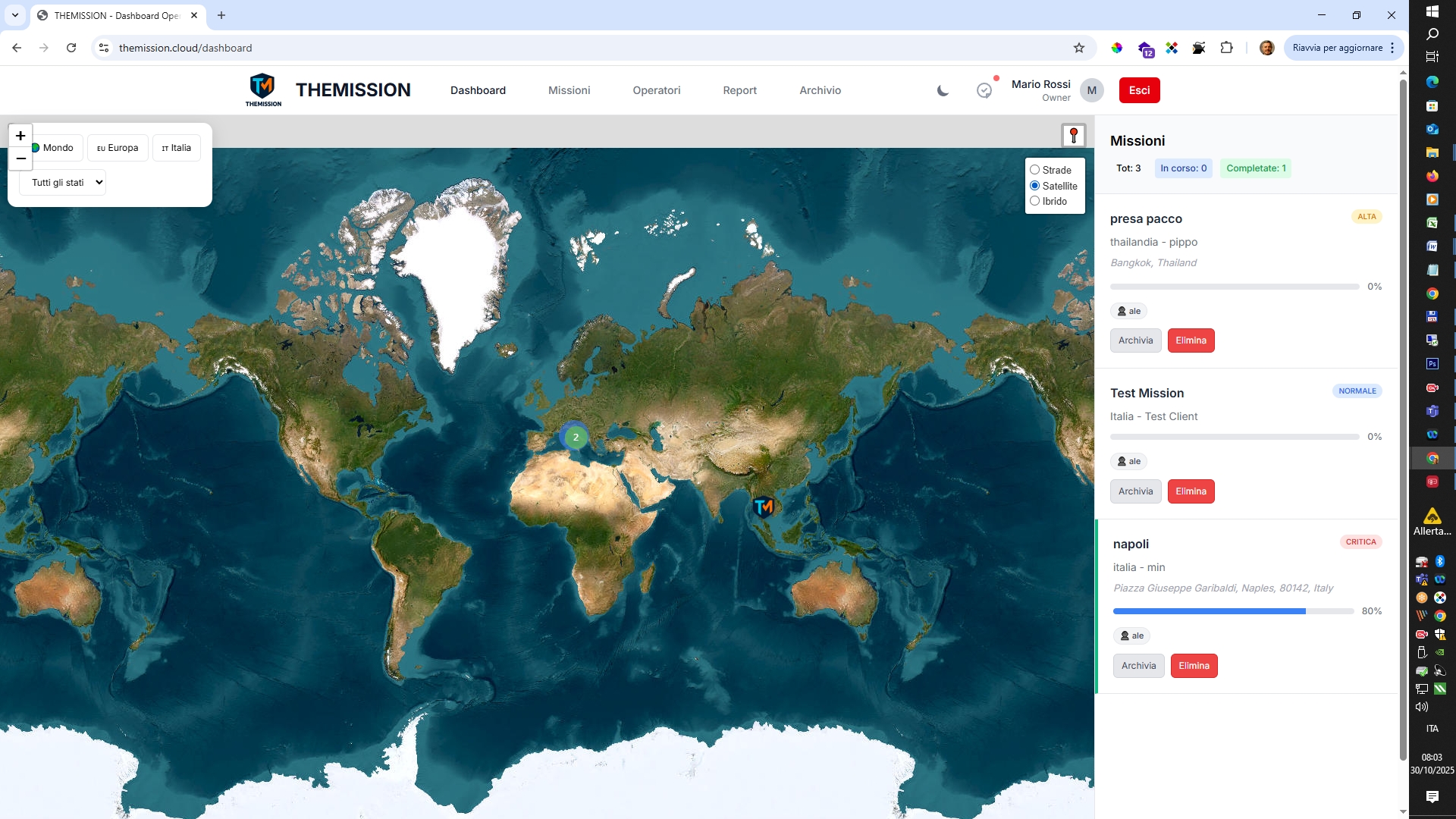The image size is (1456, 819).
Task: Select Strade map layer
Action: [1034, 170]
